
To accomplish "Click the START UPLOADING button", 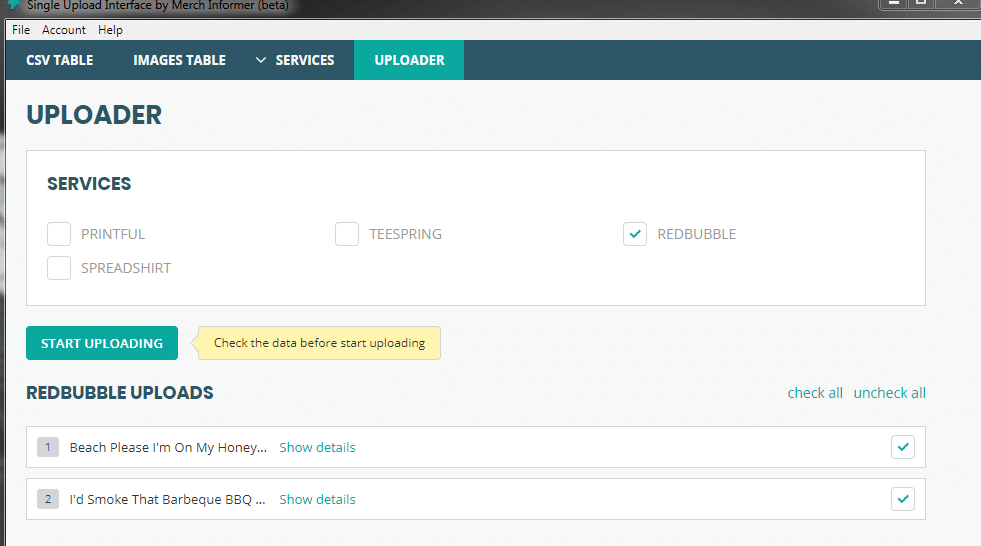I will tap(102, 343).
